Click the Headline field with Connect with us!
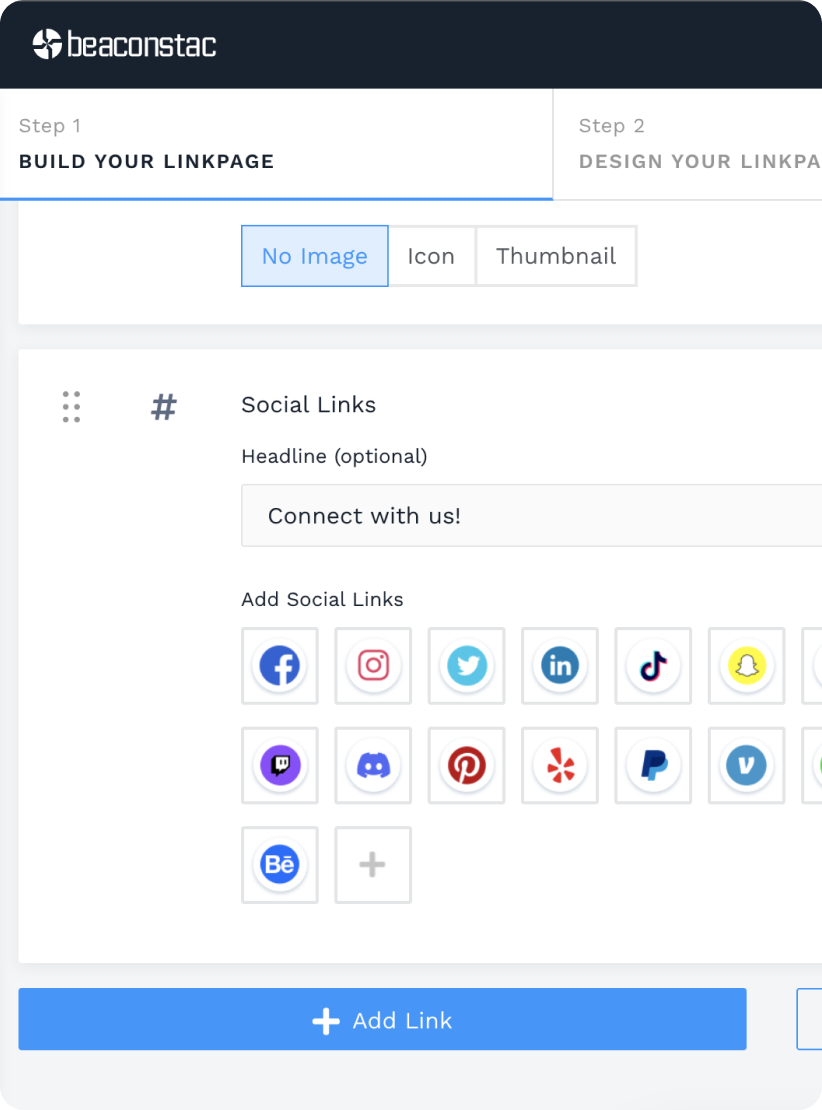822x1110 pixels. [532, 515]
